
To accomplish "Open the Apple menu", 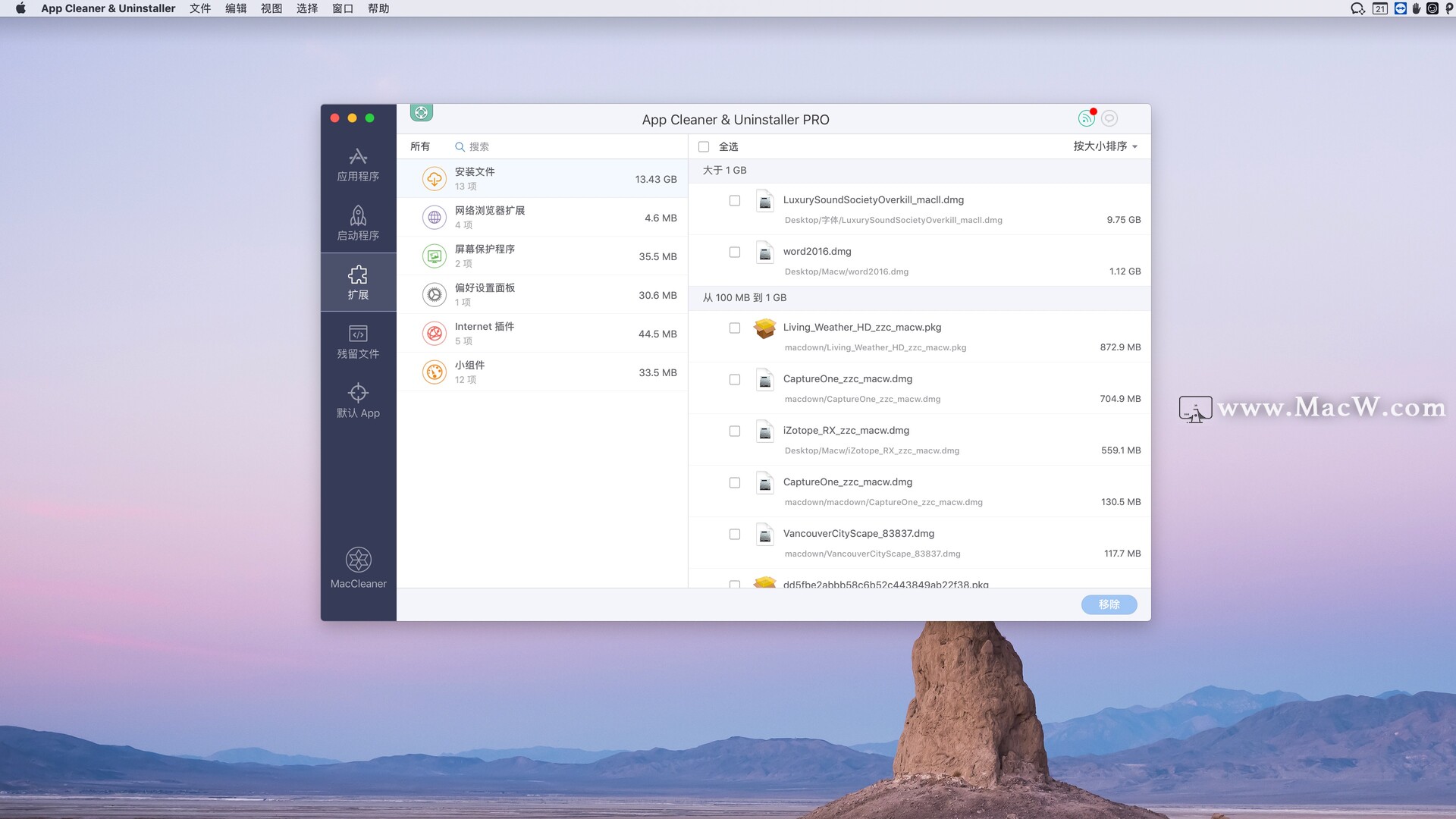I will pyautogui.click(x=20, y=8).
